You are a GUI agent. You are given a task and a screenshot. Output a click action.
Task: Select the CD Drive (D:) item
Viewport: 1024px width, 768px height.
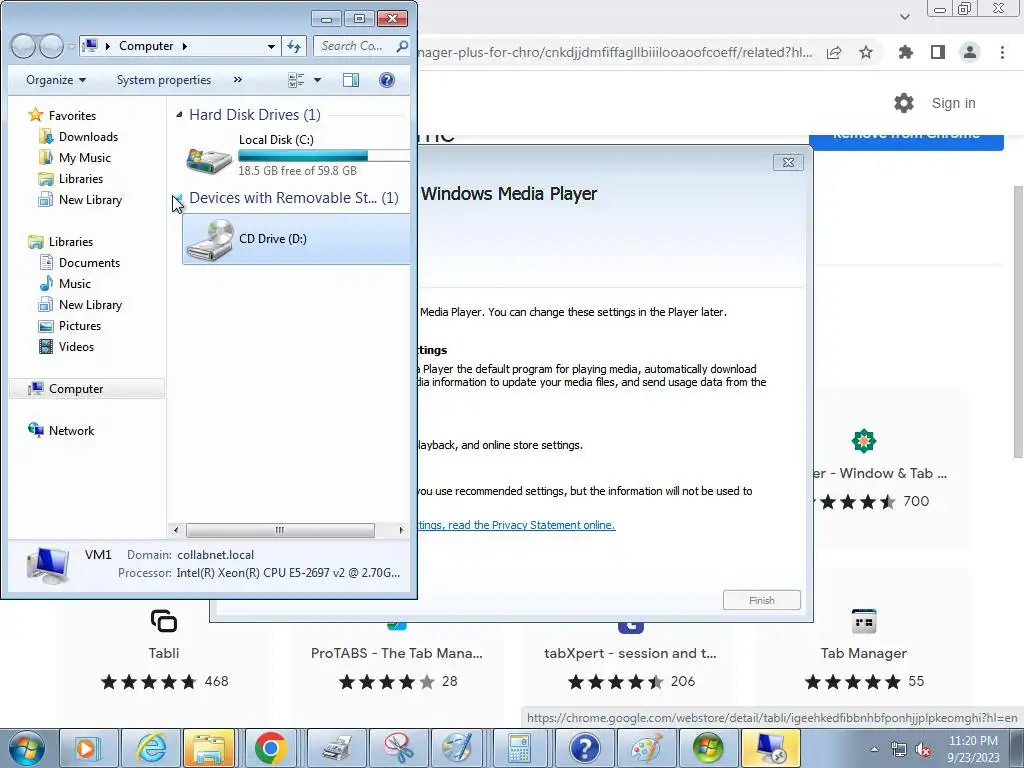(x=296, y=240)
